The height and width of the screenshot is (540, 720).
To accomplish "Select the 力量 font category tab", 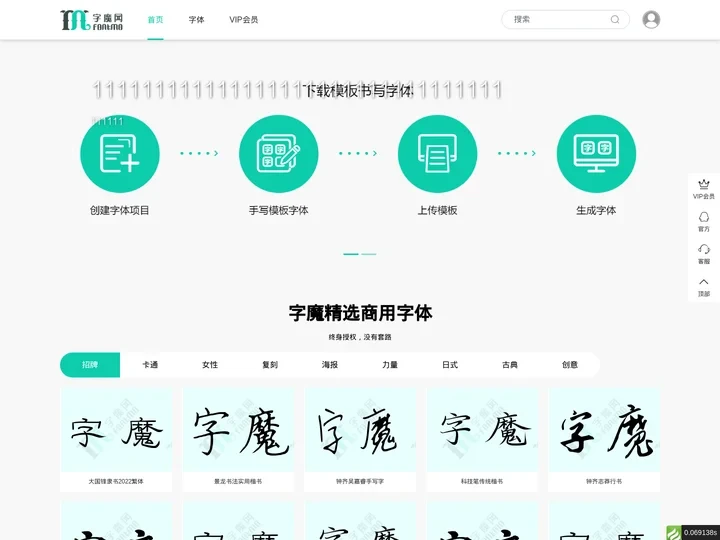I will point(390,365).
